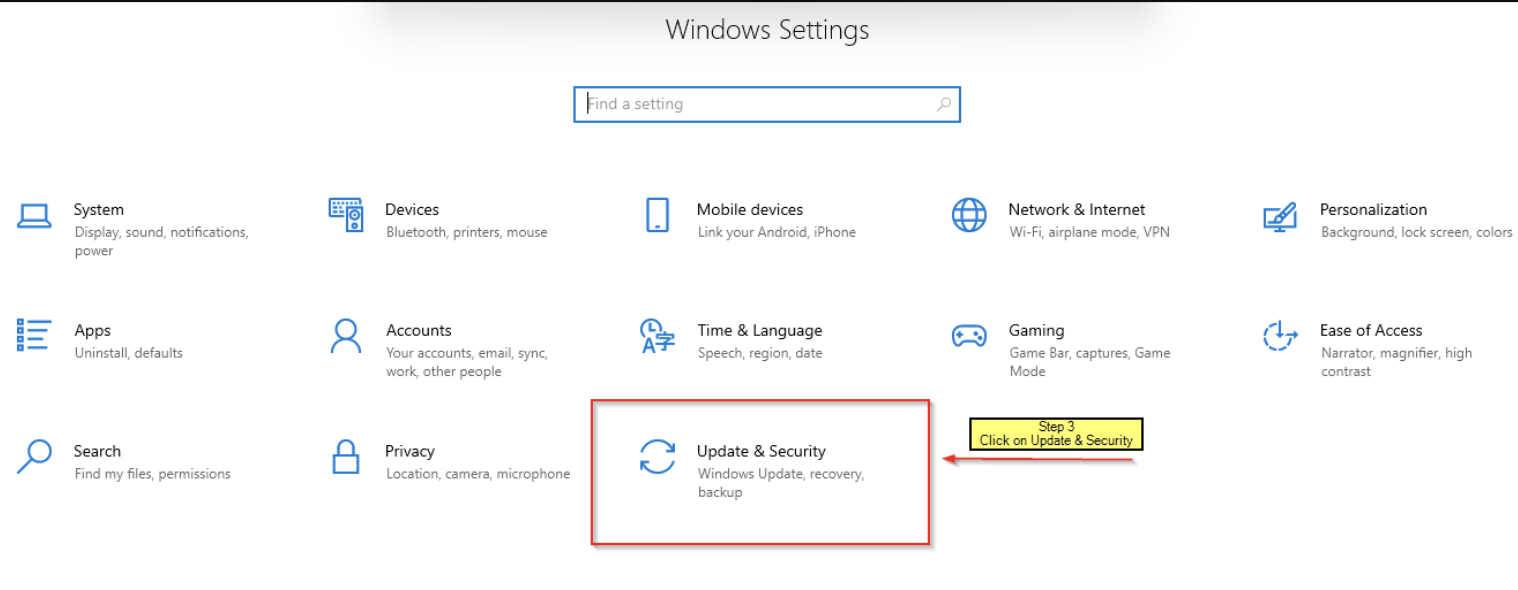Open Gaming via the game controller icon
This screenshot has height=590, width=1518.
(968, 336)
